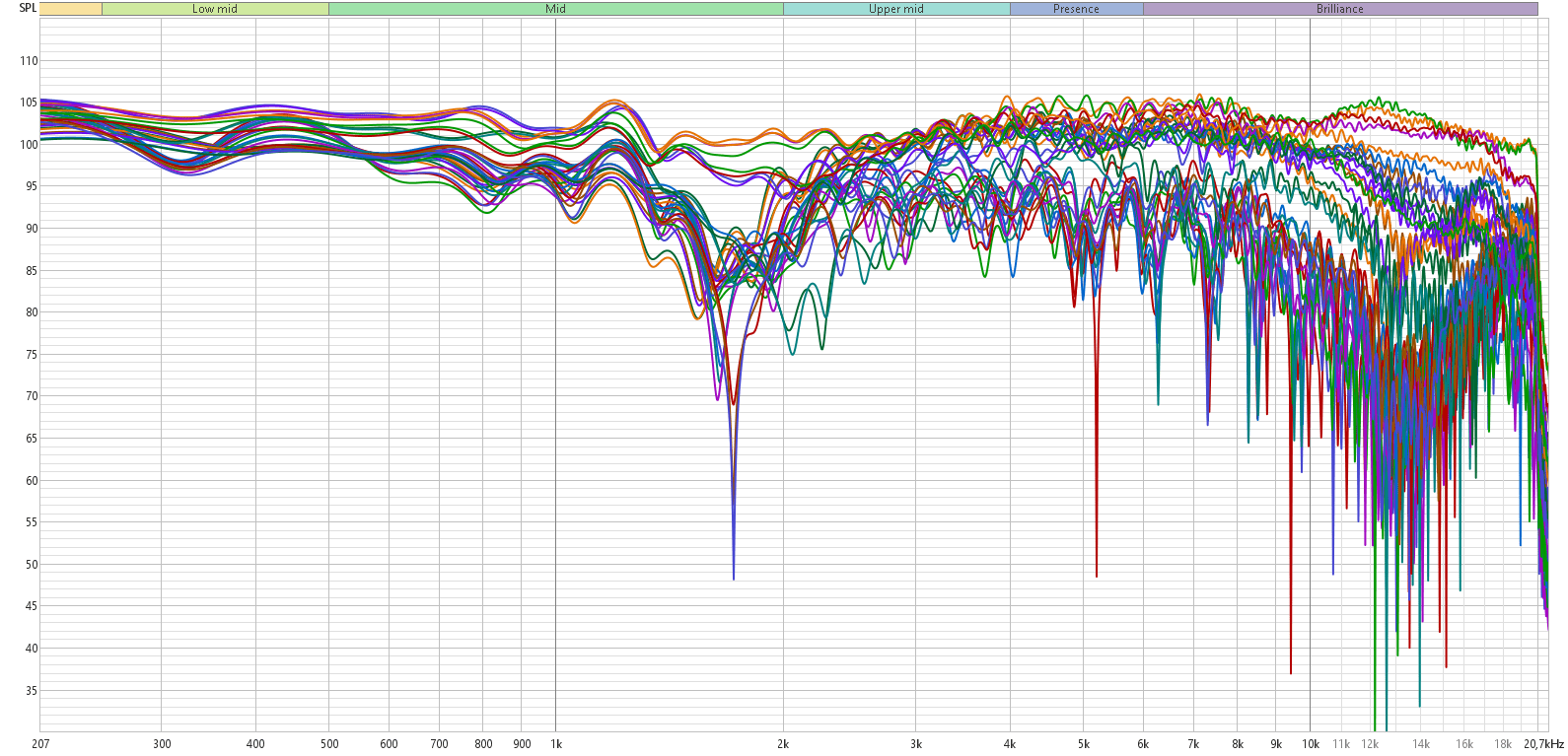Select the 55 value on SPL axis

[x=32, y=522]
